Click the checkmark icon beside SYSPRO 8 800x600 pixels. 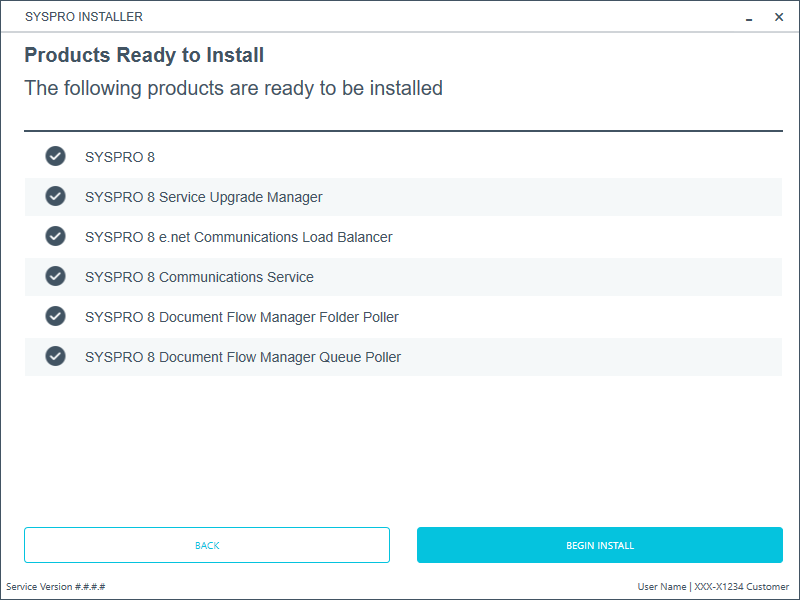coord(55,156)
